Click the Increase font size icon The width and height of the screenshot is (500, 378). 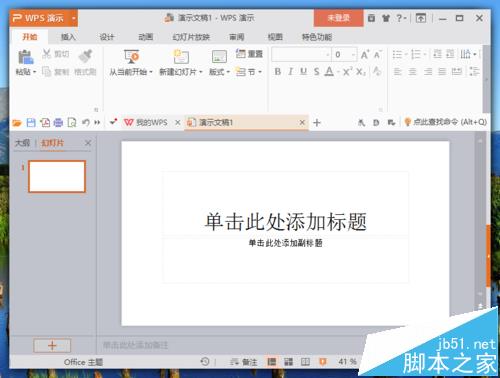pyautogui.click(x=365, y=54)
